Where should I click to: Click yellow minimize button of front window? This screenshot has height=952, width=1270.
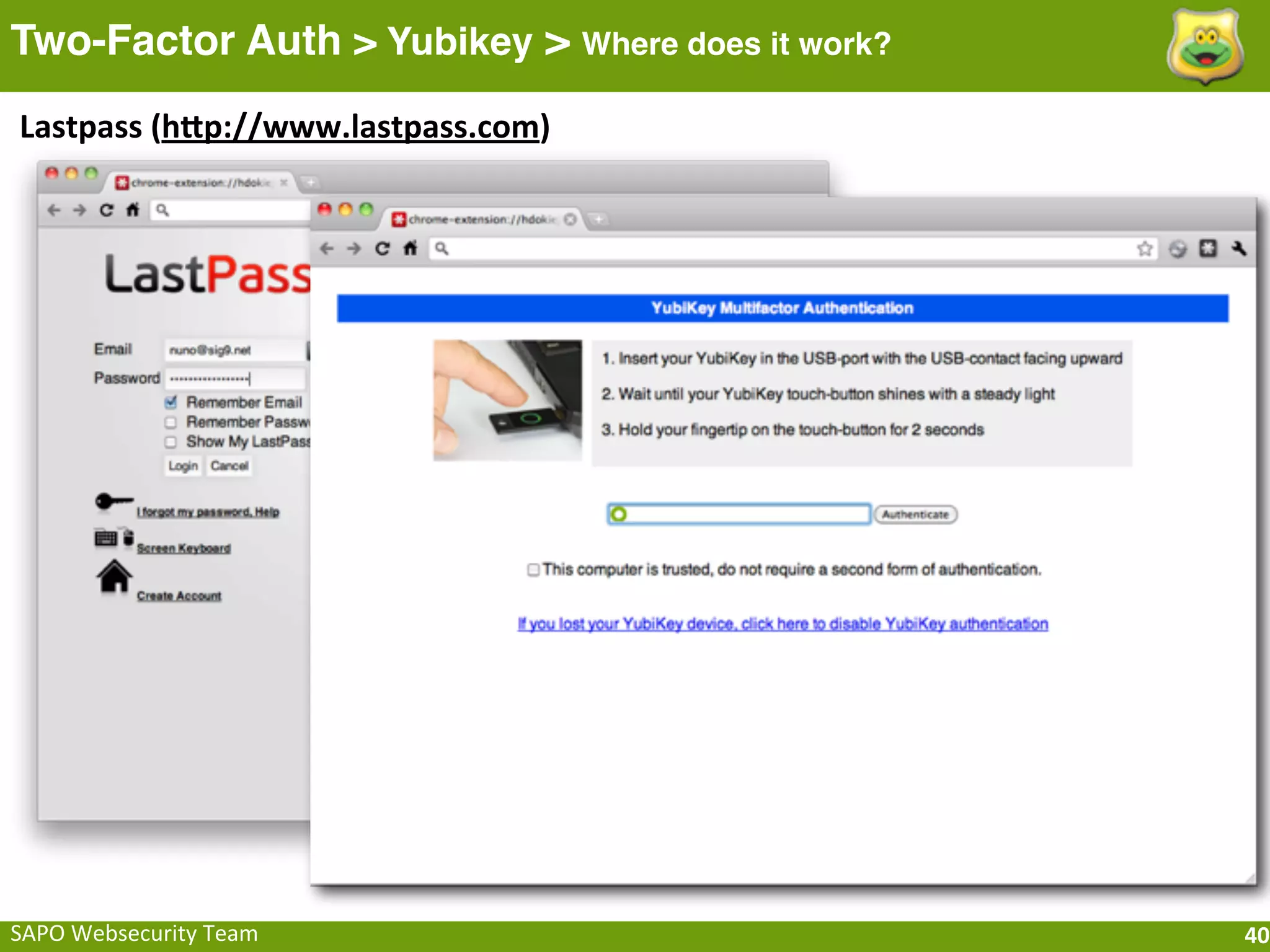pos(345,209)
